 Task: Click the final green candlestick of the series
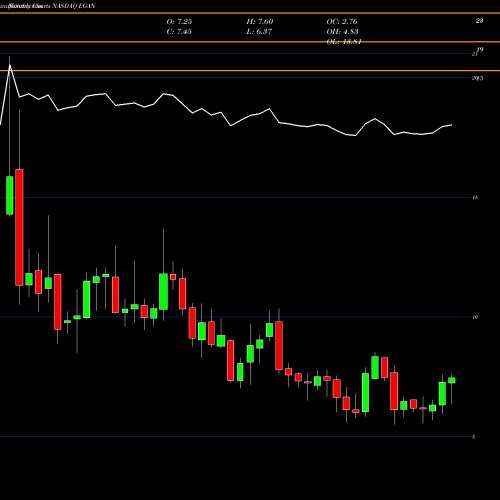pyautogui.click(x=452, y=380)
